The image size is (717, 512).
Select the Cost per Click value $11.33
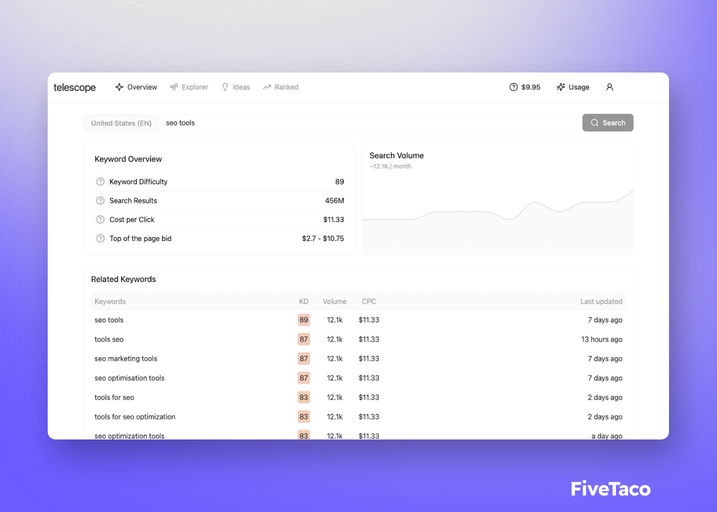333,219
